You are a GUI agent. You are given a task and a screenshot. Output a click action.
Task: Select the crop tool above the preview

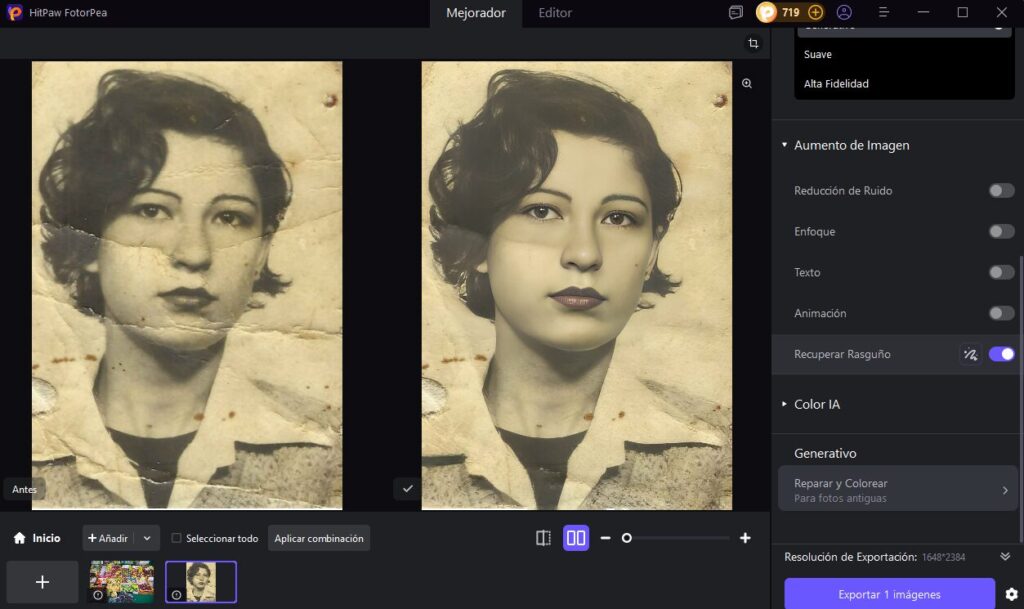coord(751,44)
